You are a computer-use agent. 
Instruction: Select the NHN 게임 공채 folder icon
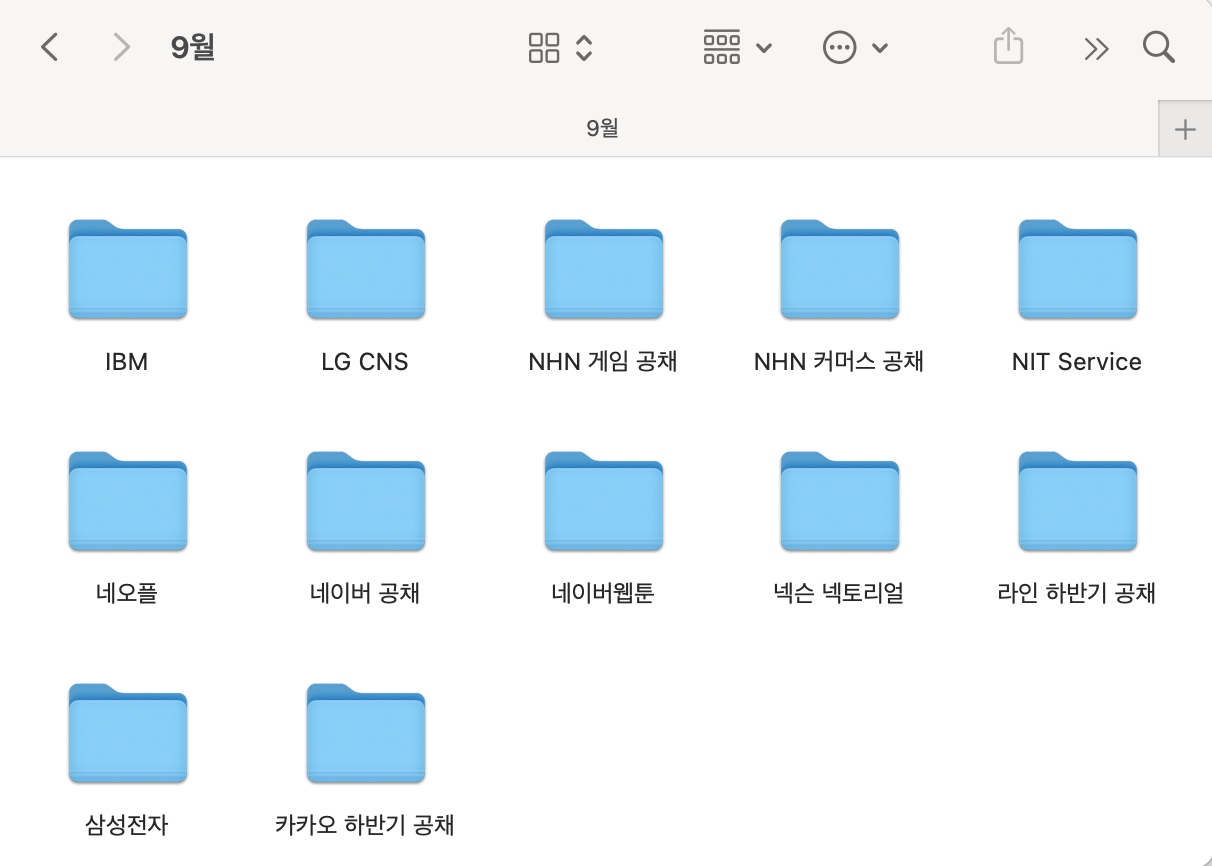604,269
